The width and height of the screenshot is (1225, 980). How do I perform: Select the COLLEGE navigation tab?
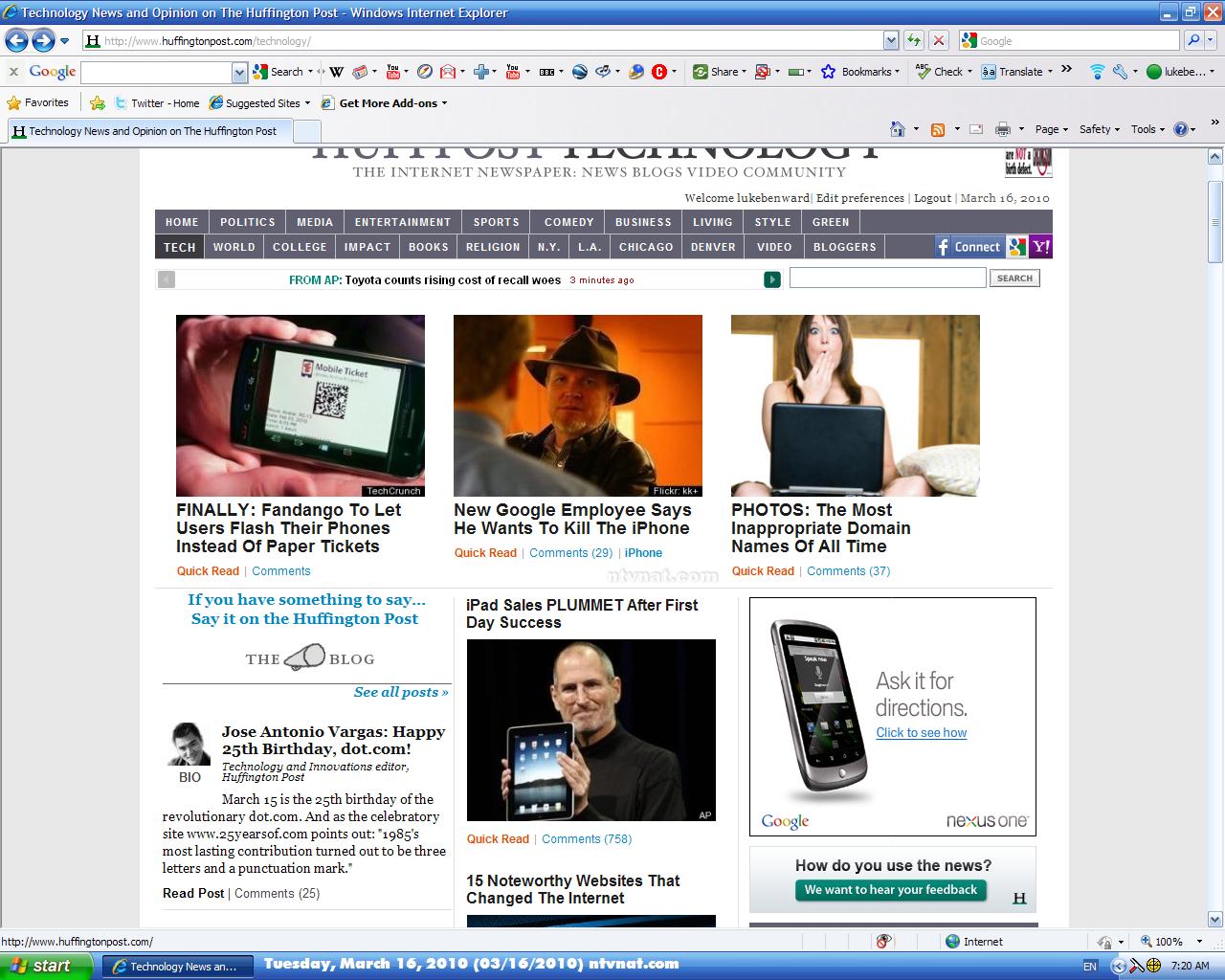[x=300, y=247]
